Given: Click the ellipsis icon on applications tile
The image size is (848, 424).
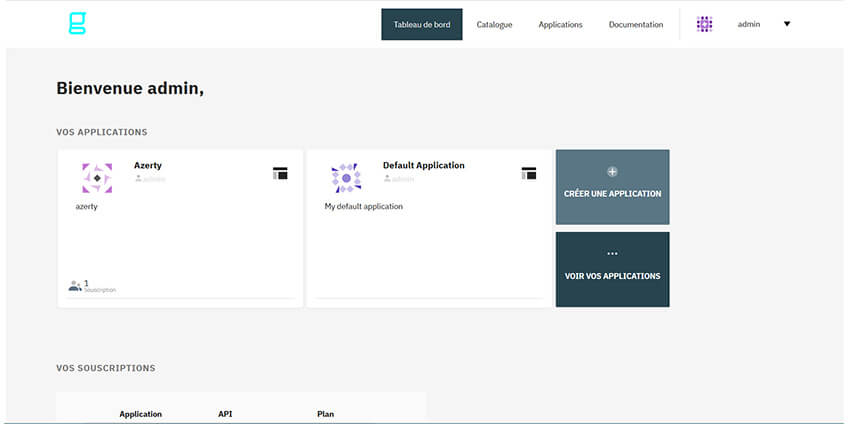Looking at the screenshot, I should point(612,254).
